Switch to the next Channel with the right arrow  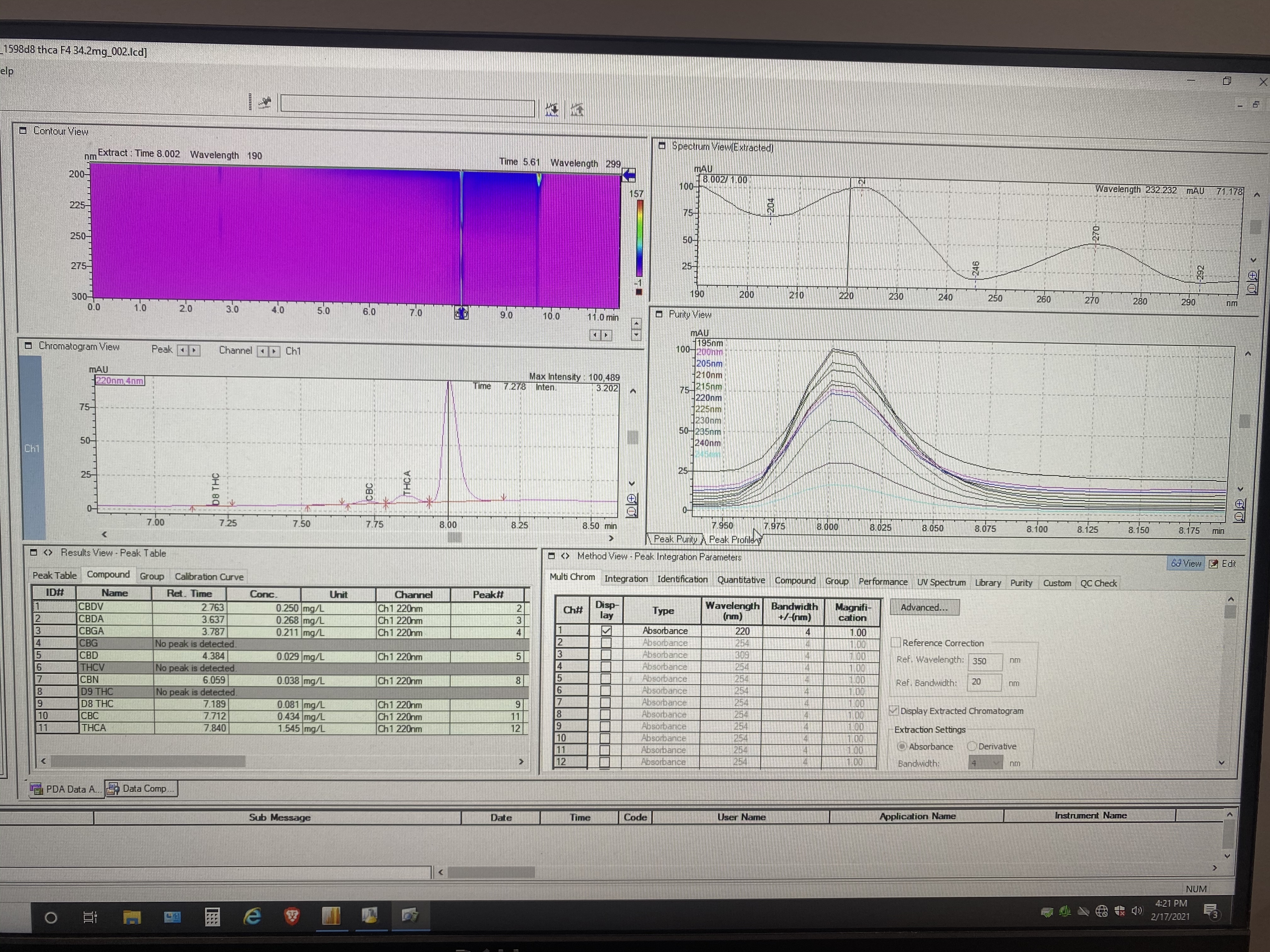tap(274, 351)
